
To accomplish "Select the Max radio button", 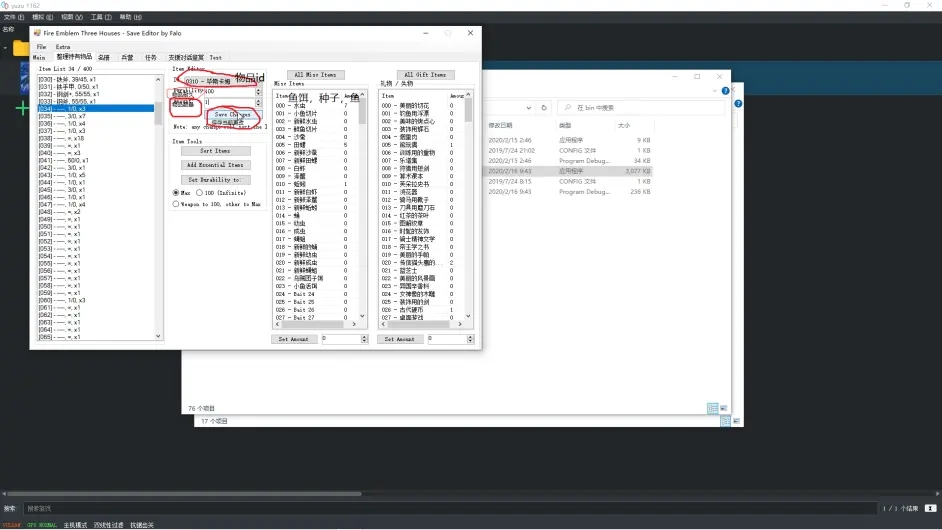I will (177, 192).
